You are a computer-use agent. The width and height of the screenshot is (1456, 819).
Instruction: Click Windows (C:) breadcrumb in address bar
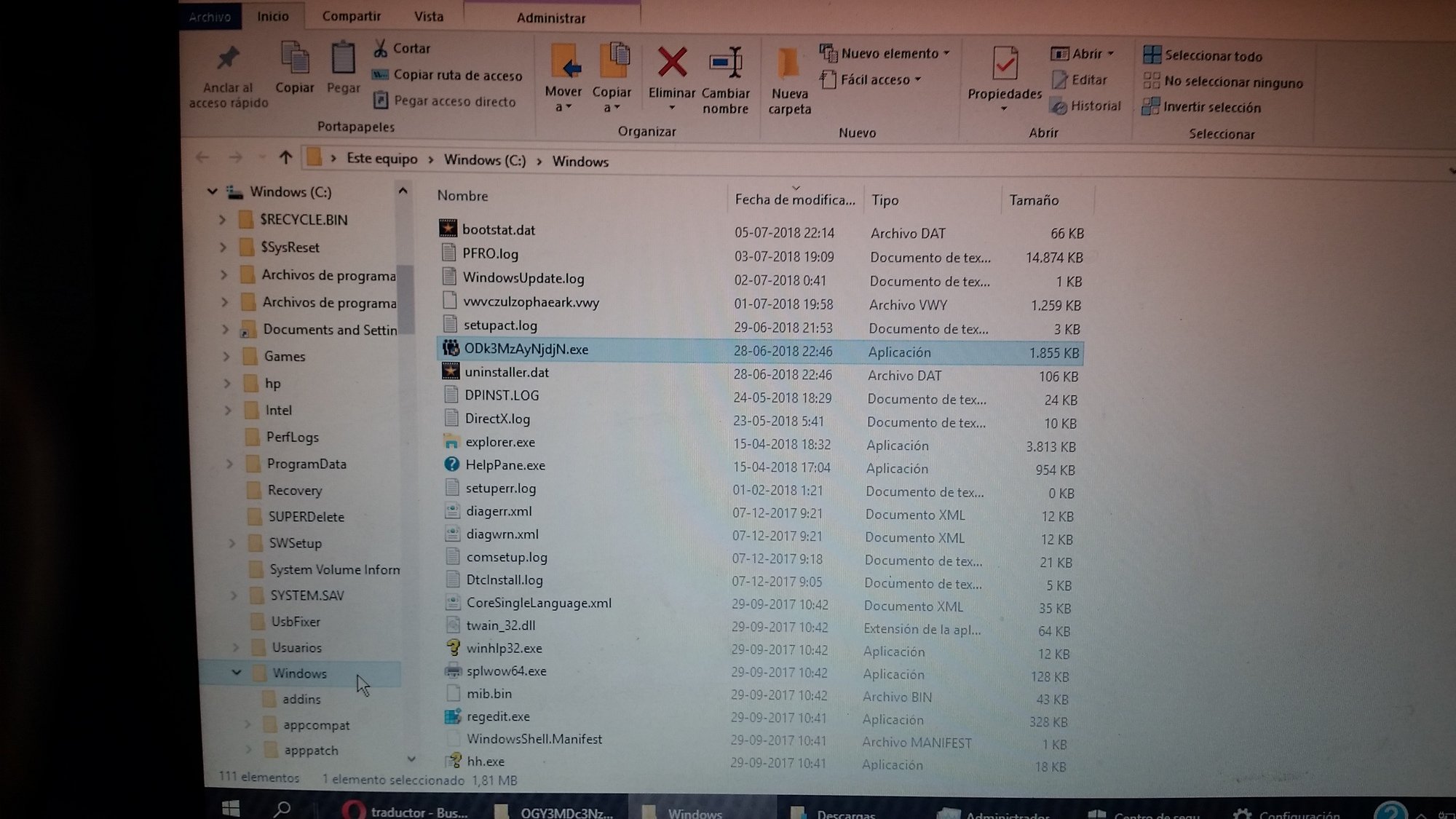(x=485, y=159)
